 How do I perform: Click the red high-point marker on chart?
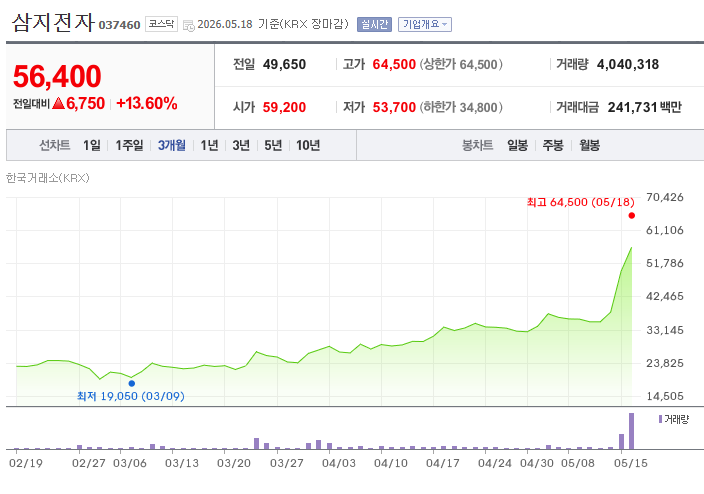[632, 216]
